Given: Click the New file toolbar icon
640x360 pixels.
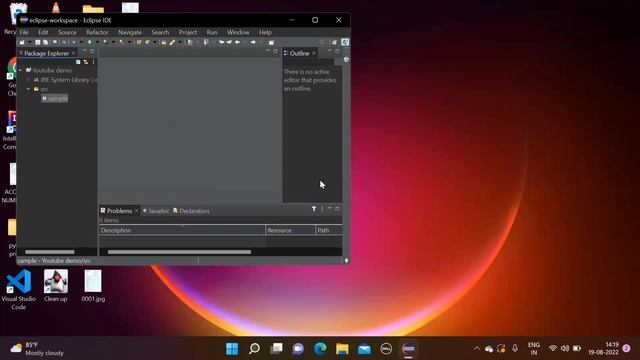Looking at the screenshot, I should [x=22, y=42].
